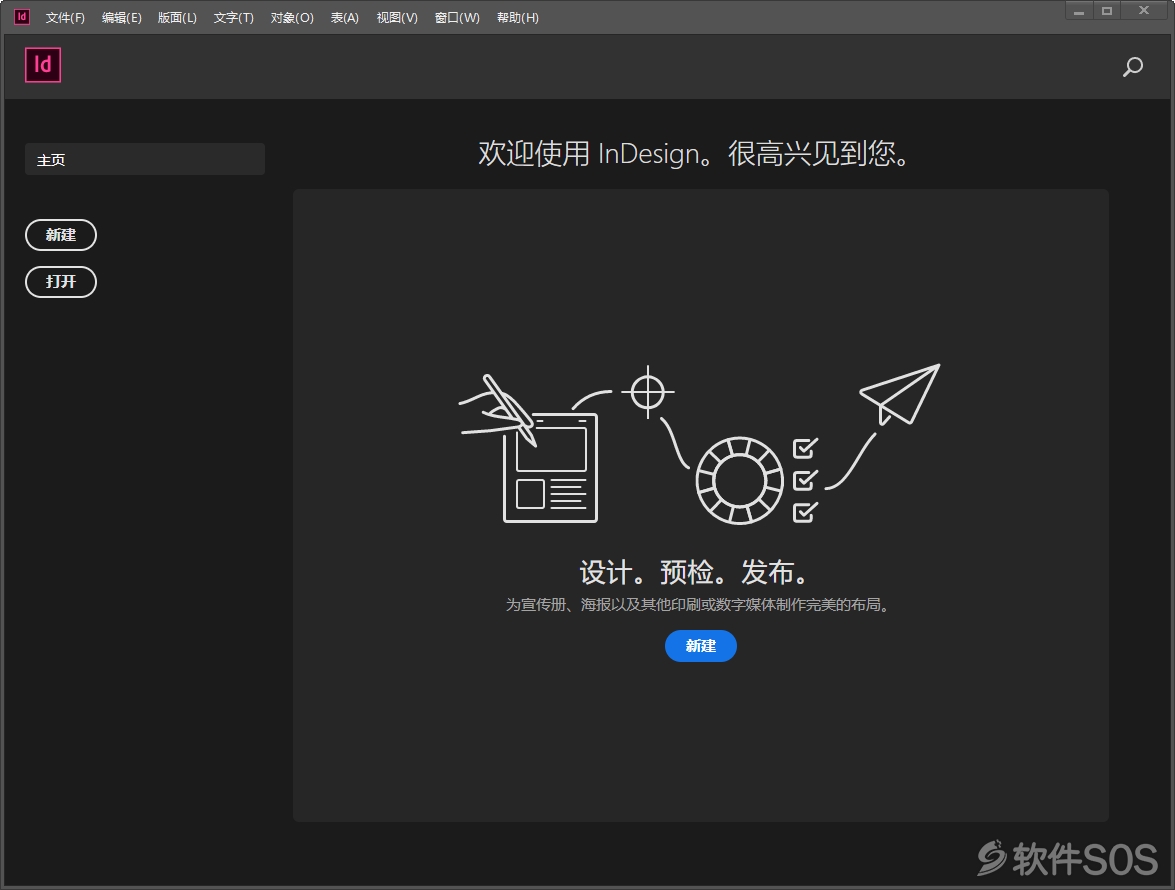Open the 文字(T) menu
This screenshot has width=1175, height=890.
pos(233,17)
